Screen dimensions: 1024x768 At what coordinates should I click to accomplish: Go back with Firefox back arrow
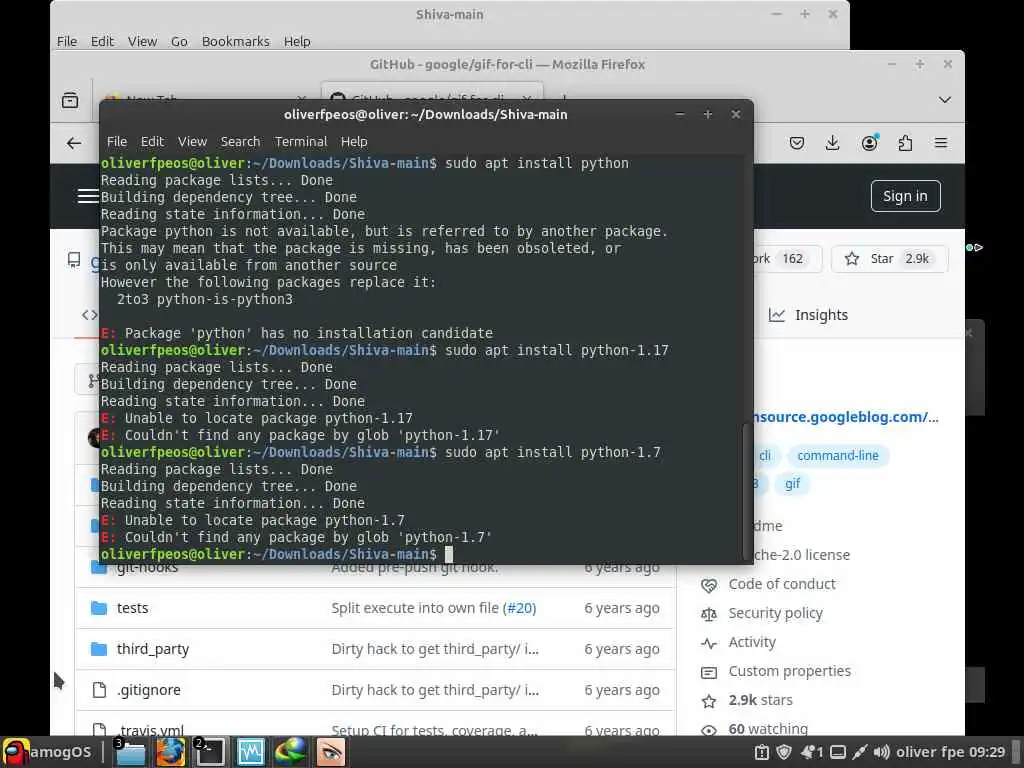coord(74,143)
